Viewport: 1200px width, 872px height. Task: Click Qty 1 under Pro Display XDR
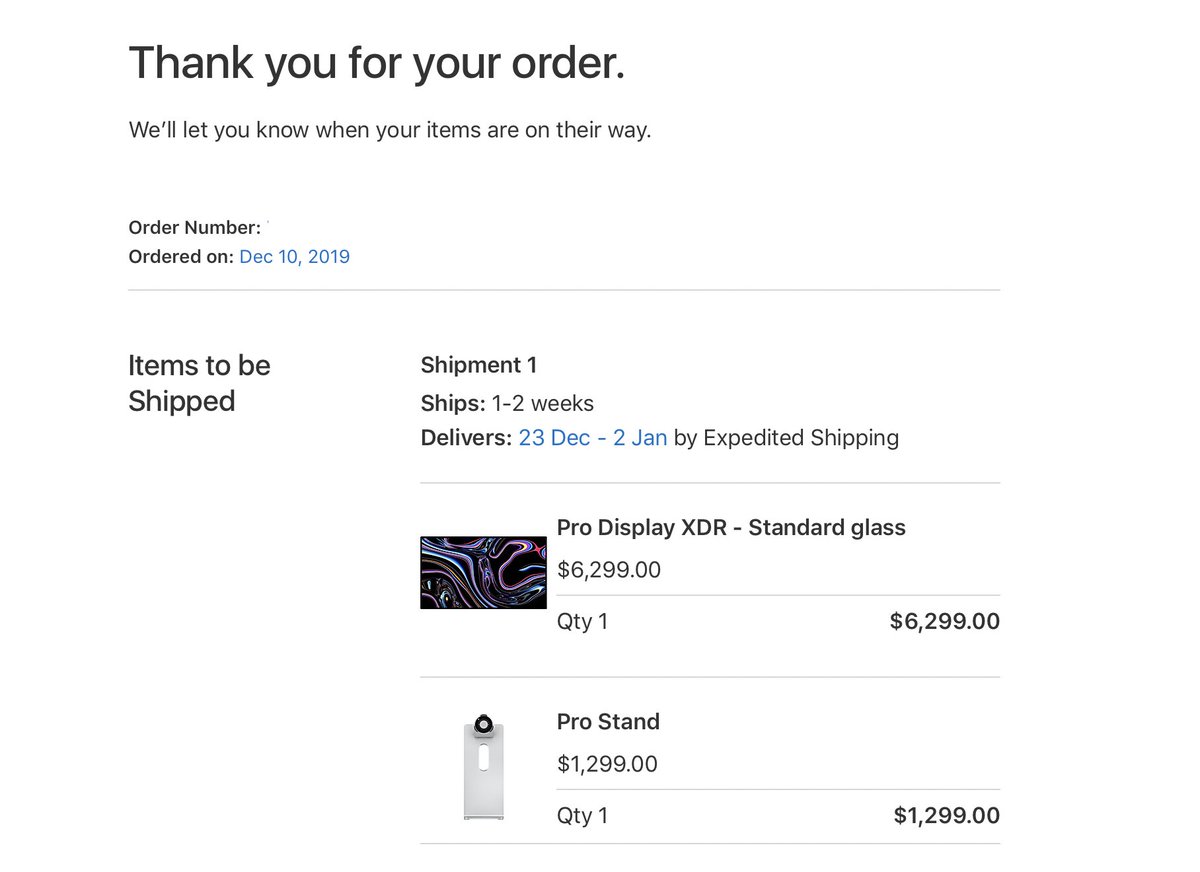[582, 622]
